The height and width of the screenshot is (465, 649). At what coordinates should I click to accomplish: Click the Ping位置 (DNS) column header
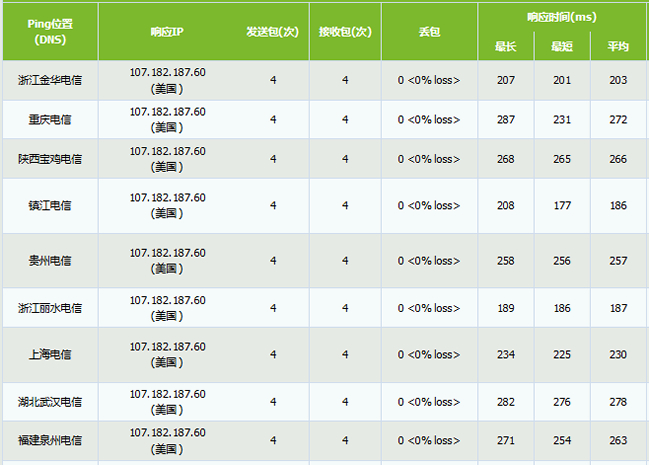tap(49, 31)
